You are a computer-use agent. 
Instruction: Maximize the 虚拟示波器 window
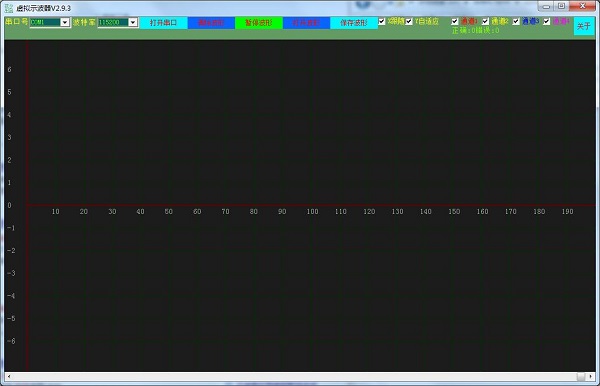[x=561, y=6]
